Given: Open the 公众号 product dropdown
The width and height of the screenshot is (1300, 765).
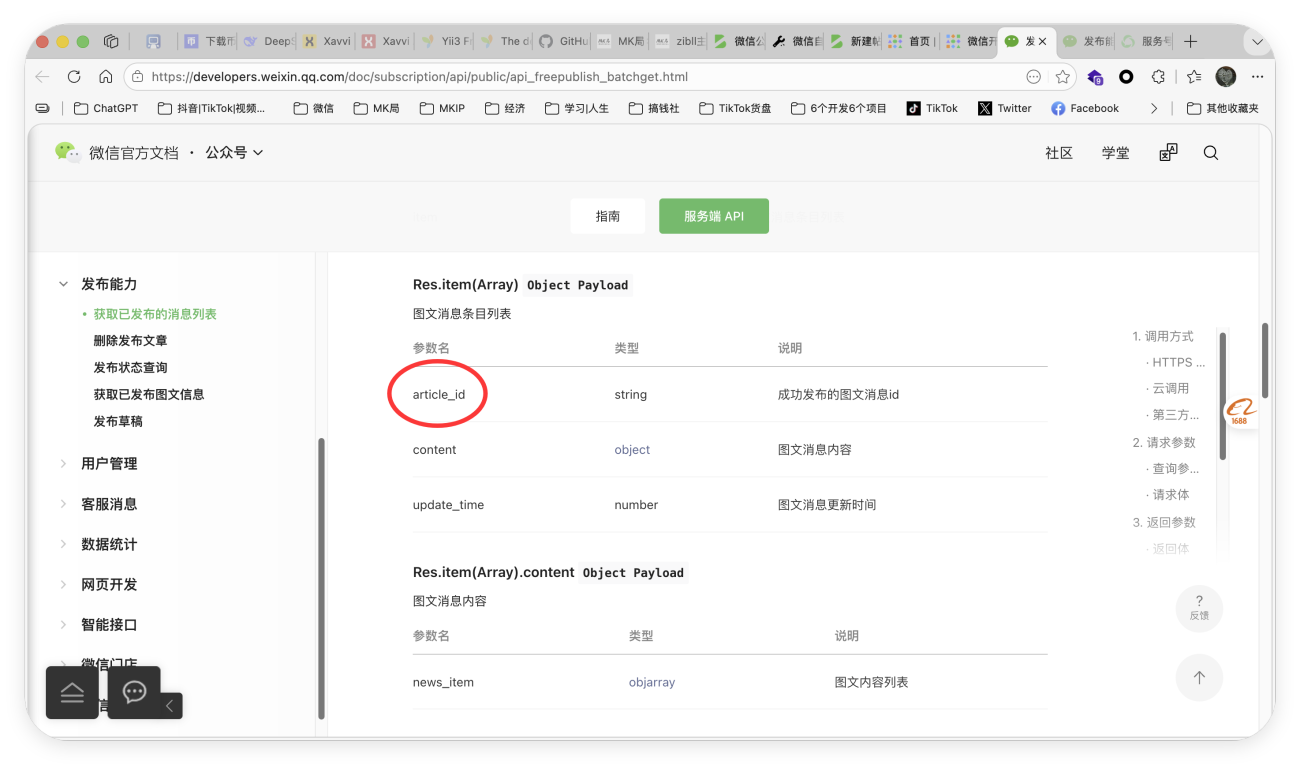Looking at the screenshot, I should pyautogui.click(x=234, y=153).
